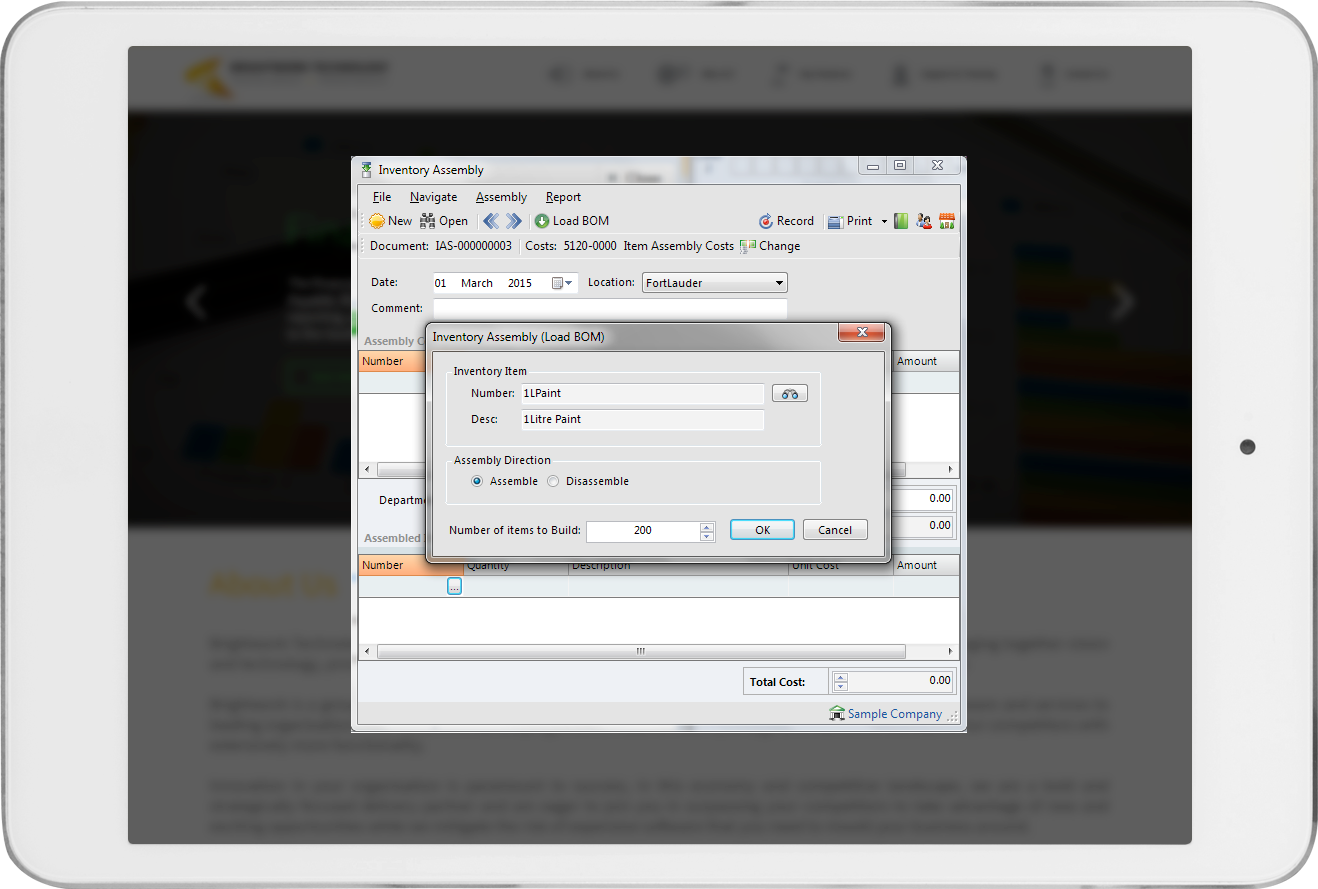Open the Assembly menu
Screen dimensions: 1318x889
coord(501,197)
